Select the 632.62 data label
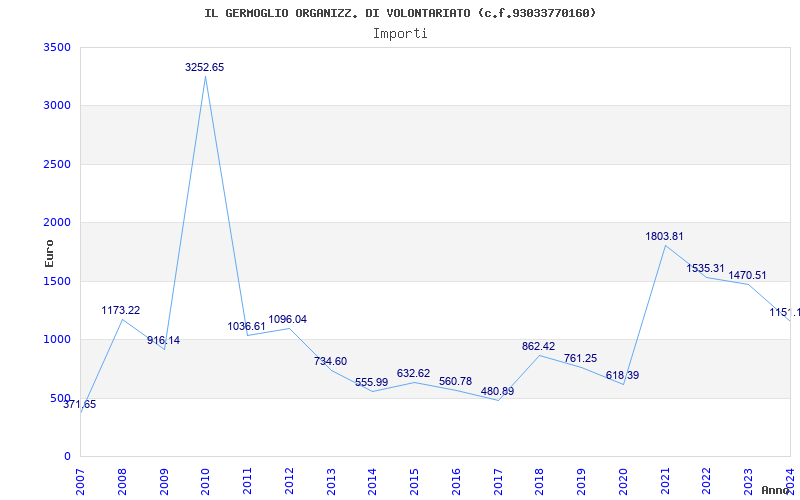 (x=413, y=373)
